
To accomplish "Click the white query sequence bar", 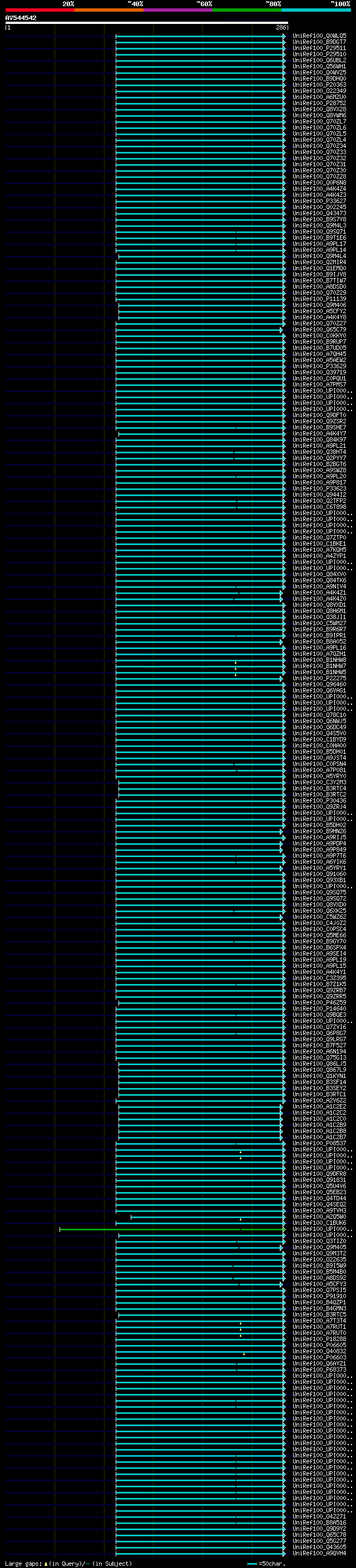I will 147,22.
